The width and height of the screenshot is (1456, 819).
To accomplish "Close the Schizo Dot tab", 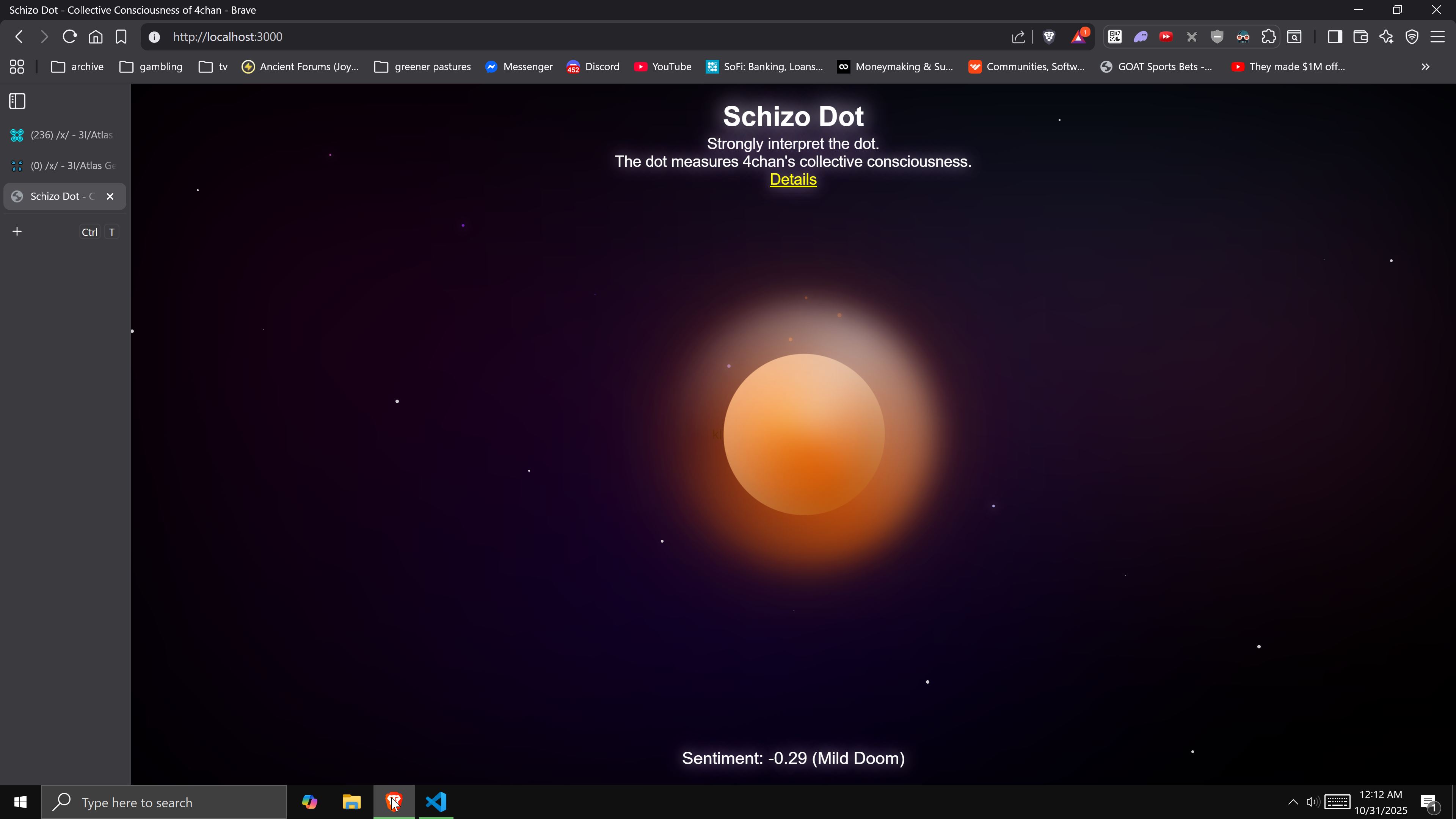I will click(x=110, y=196).
